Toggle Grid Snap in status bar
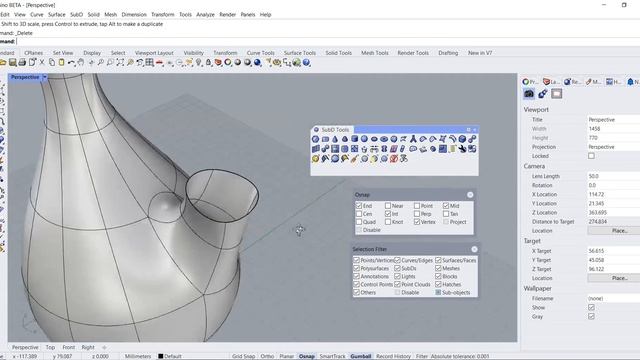The height and width of the screenshot is (360, 640). [243, 356]
